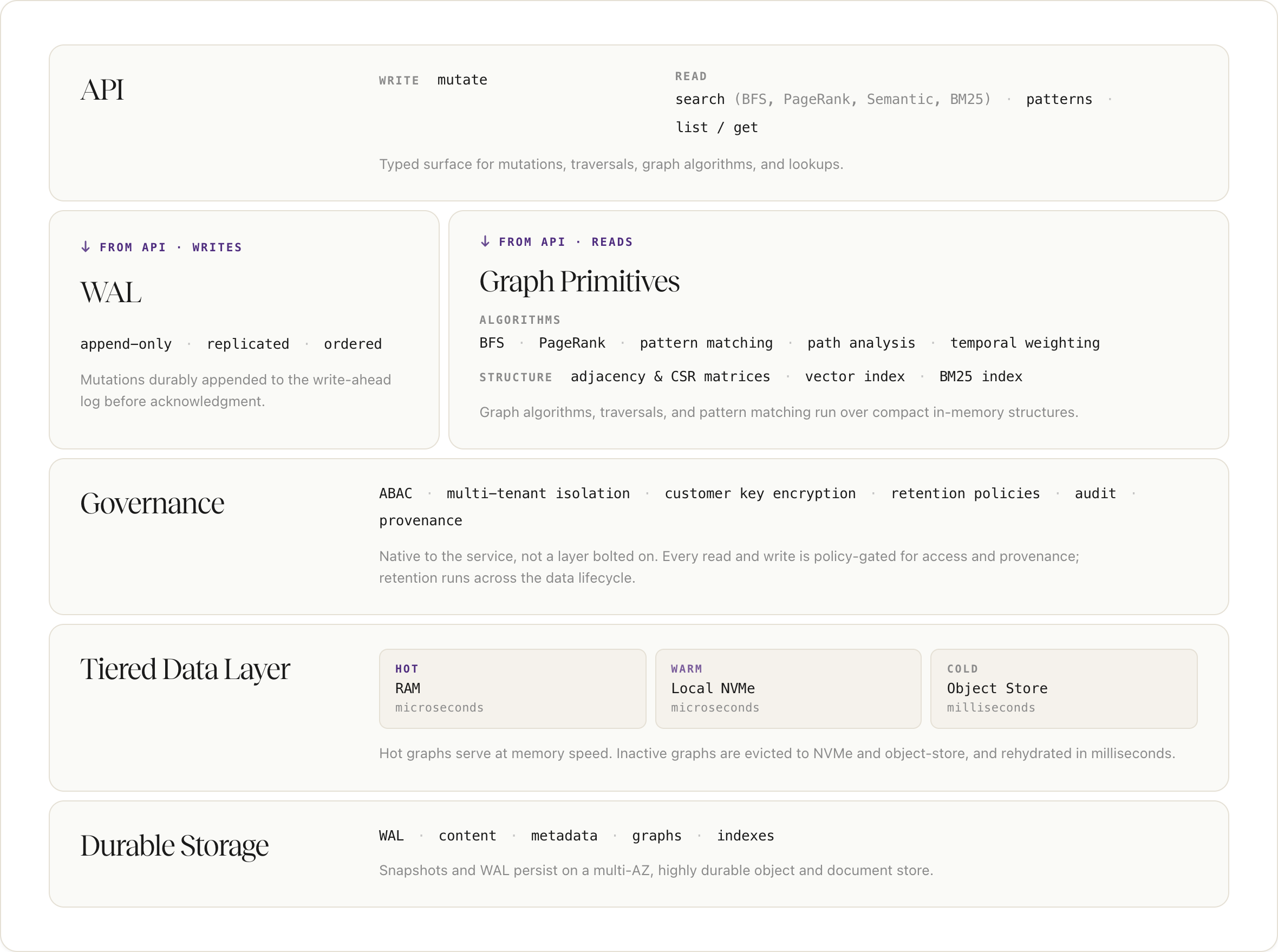Select the API heading

point(102,90)
